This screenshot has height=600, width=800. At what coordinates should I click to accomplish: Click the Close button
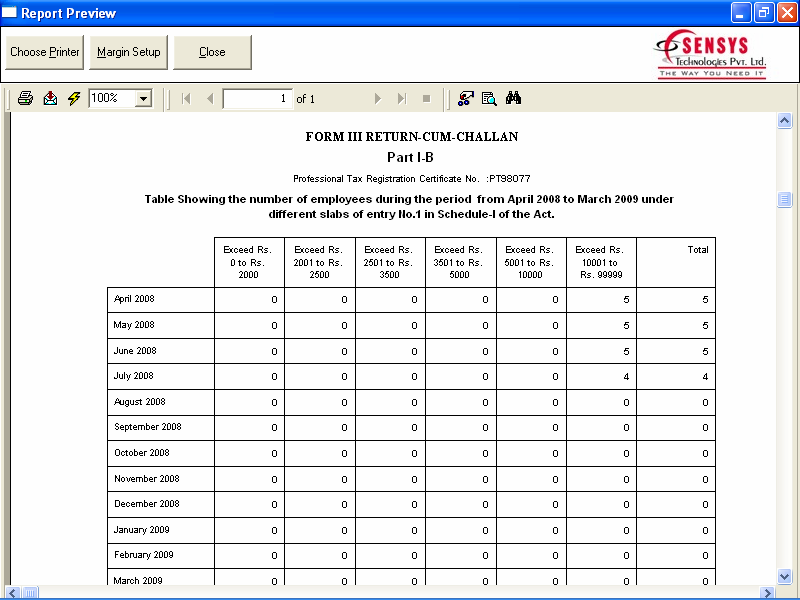(x=212, y=52)
